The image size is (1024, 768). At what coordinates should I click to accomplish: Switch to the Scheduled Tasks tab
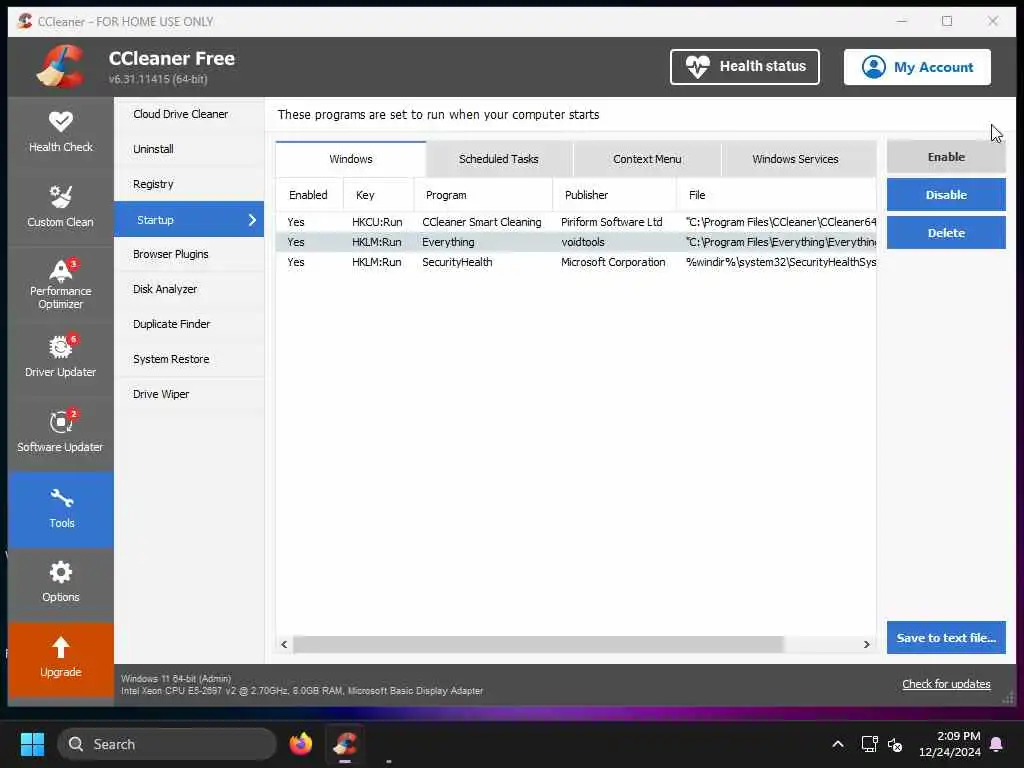coord(499,159)
